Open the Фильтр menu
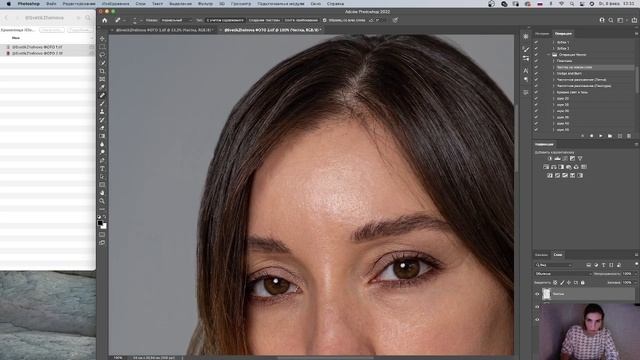640x360 pixels. click(x=205, y=4)
